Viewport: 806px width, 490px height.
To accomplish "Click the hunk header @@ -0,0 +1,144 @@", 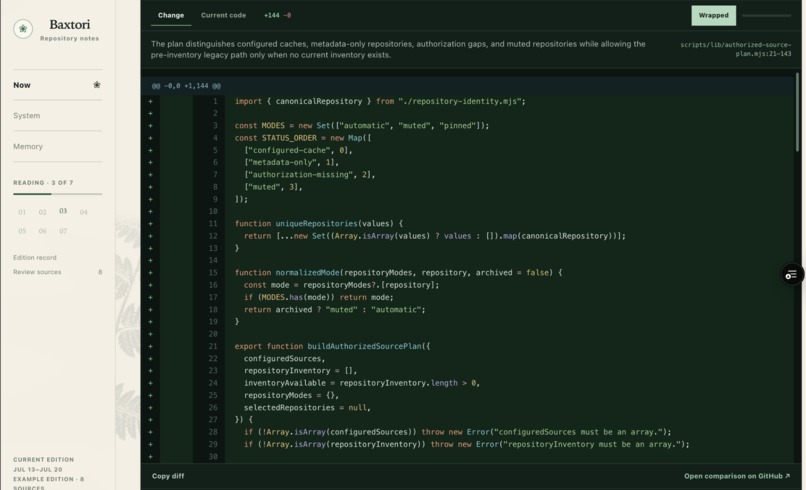I will (186, 86).
